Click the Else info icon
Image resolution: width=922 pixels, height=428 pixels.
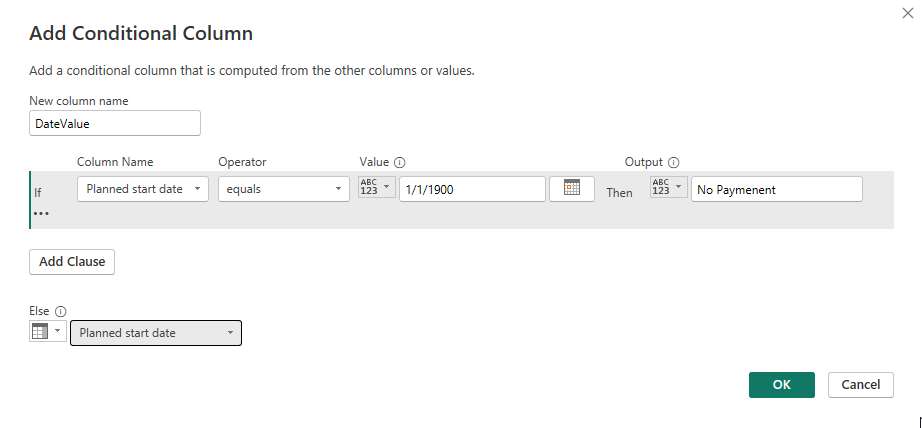pyautogui.click(x=60, y=312)
